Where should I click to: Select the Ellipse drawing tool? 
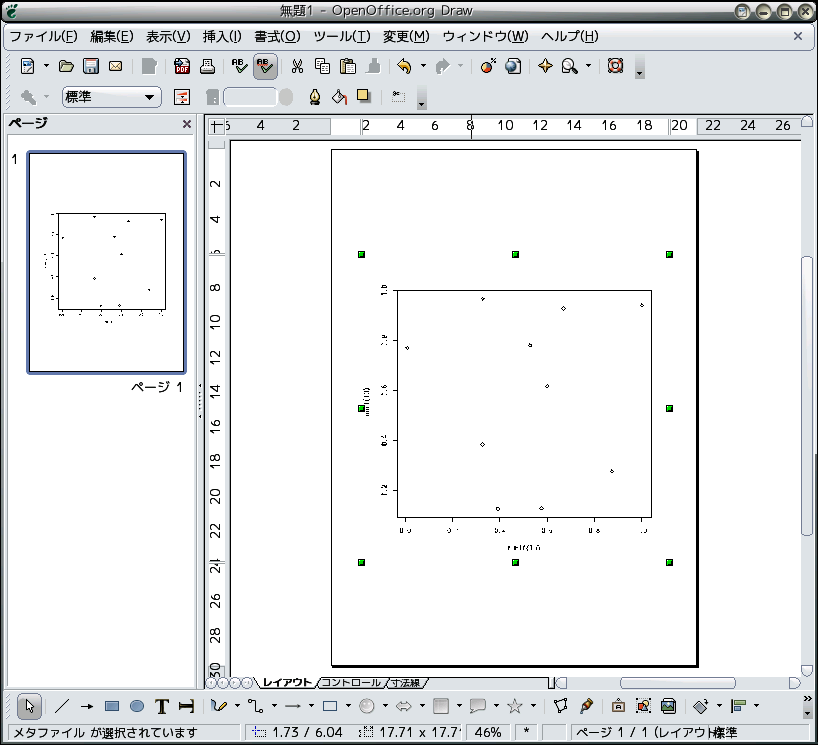pyautogui.click(x=137, y=706)
